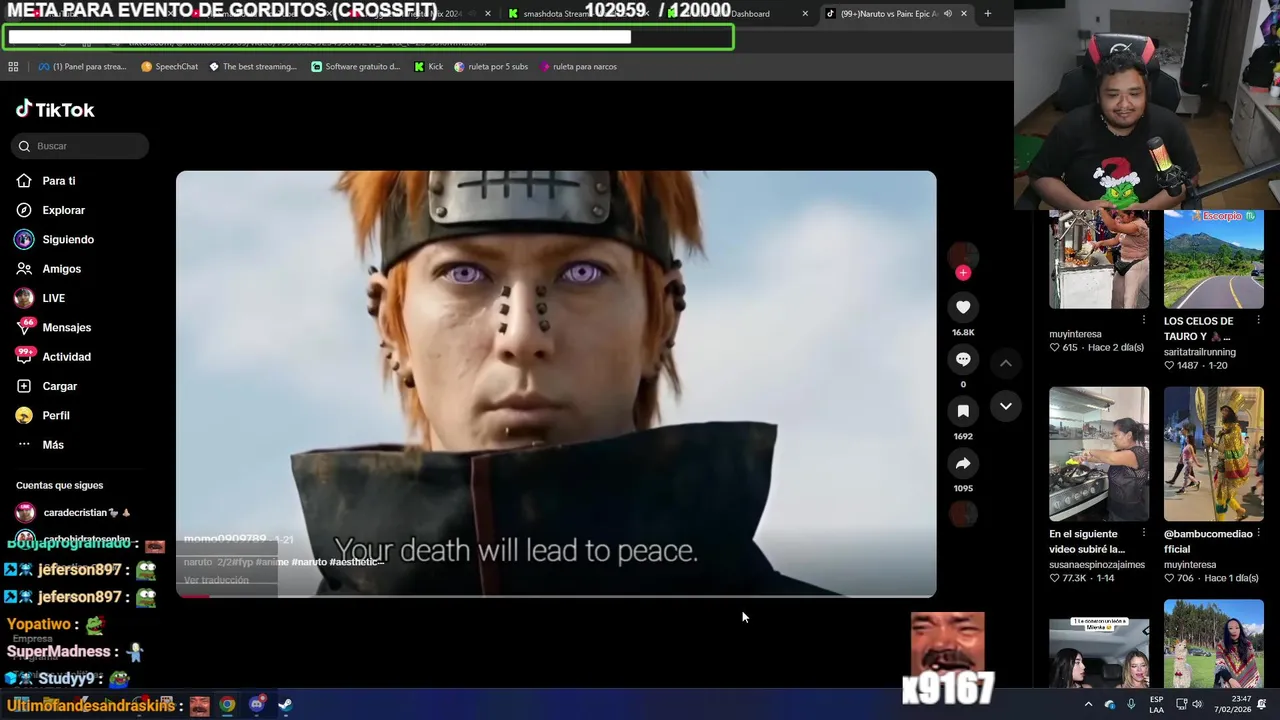
Task: Go to previous video with up chevron
Action: coord(1006,364)
